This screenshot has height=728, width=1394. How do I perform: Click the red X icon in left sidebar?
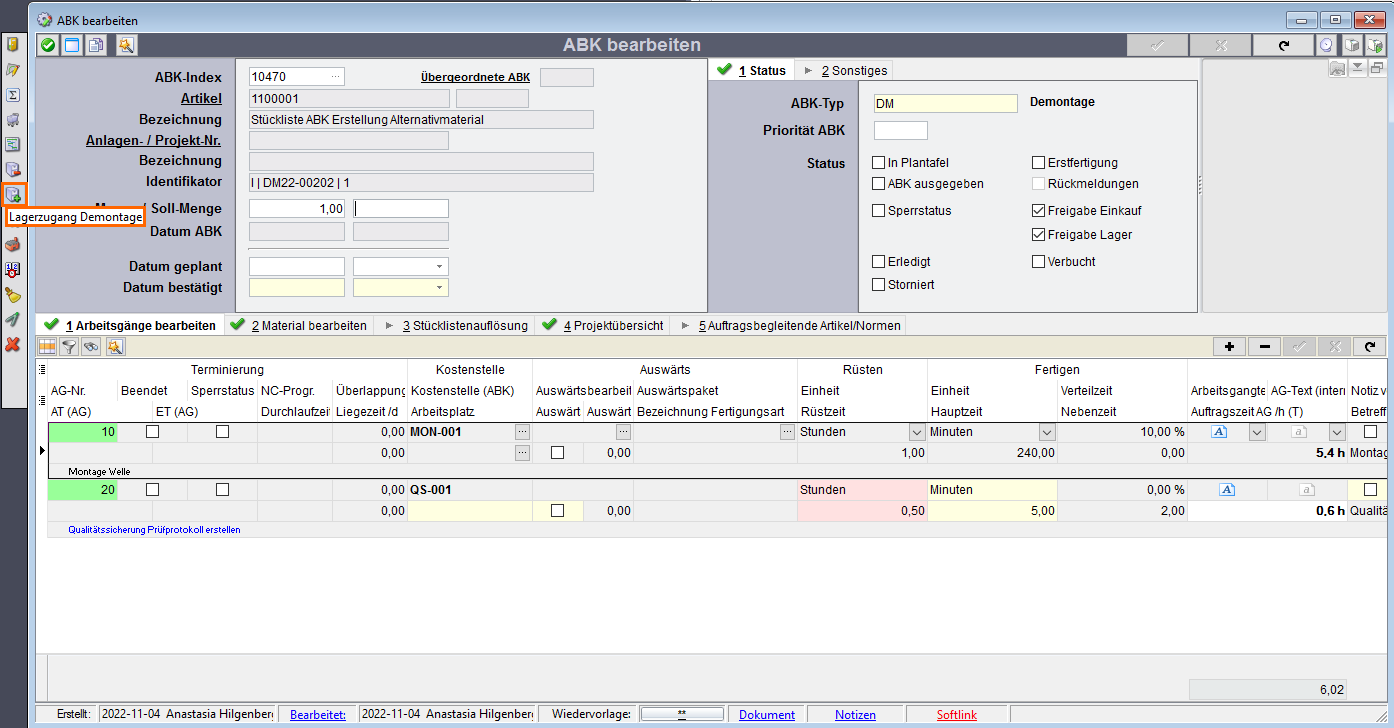[x=13, y=344]
